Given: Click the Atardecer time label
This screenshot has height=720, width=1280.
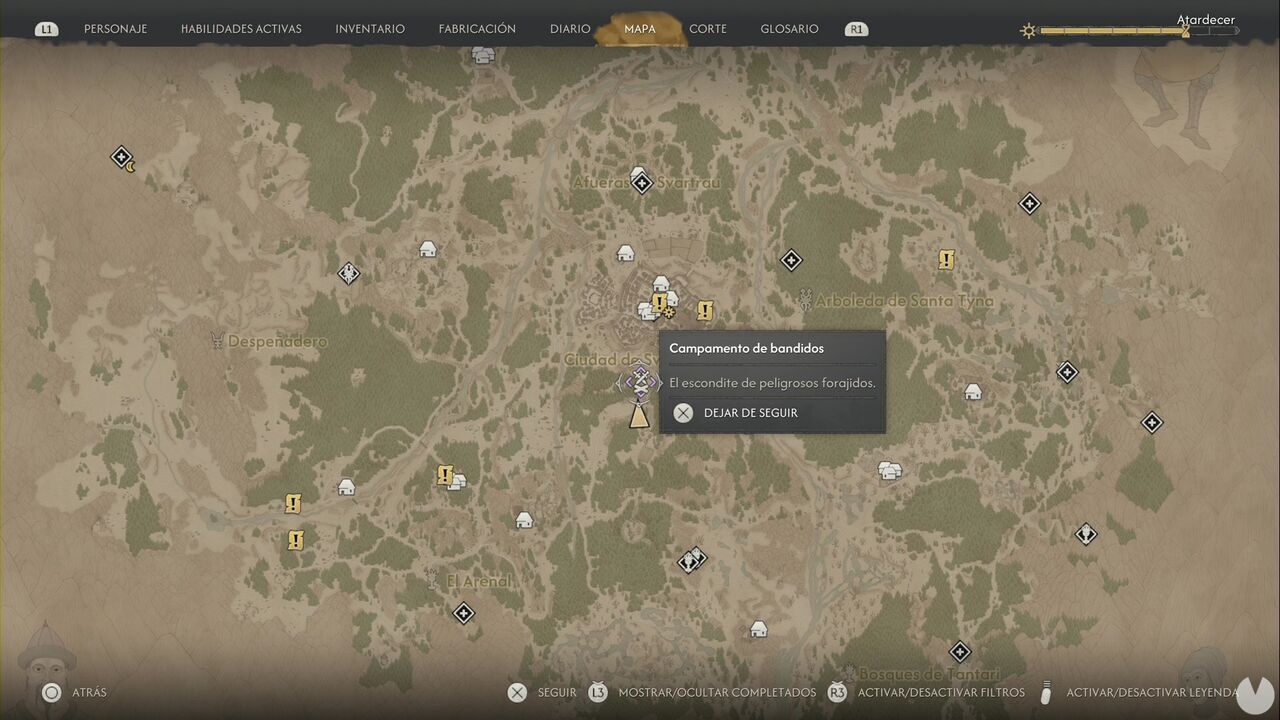Looking at the screenshot, I should 1205,19.
